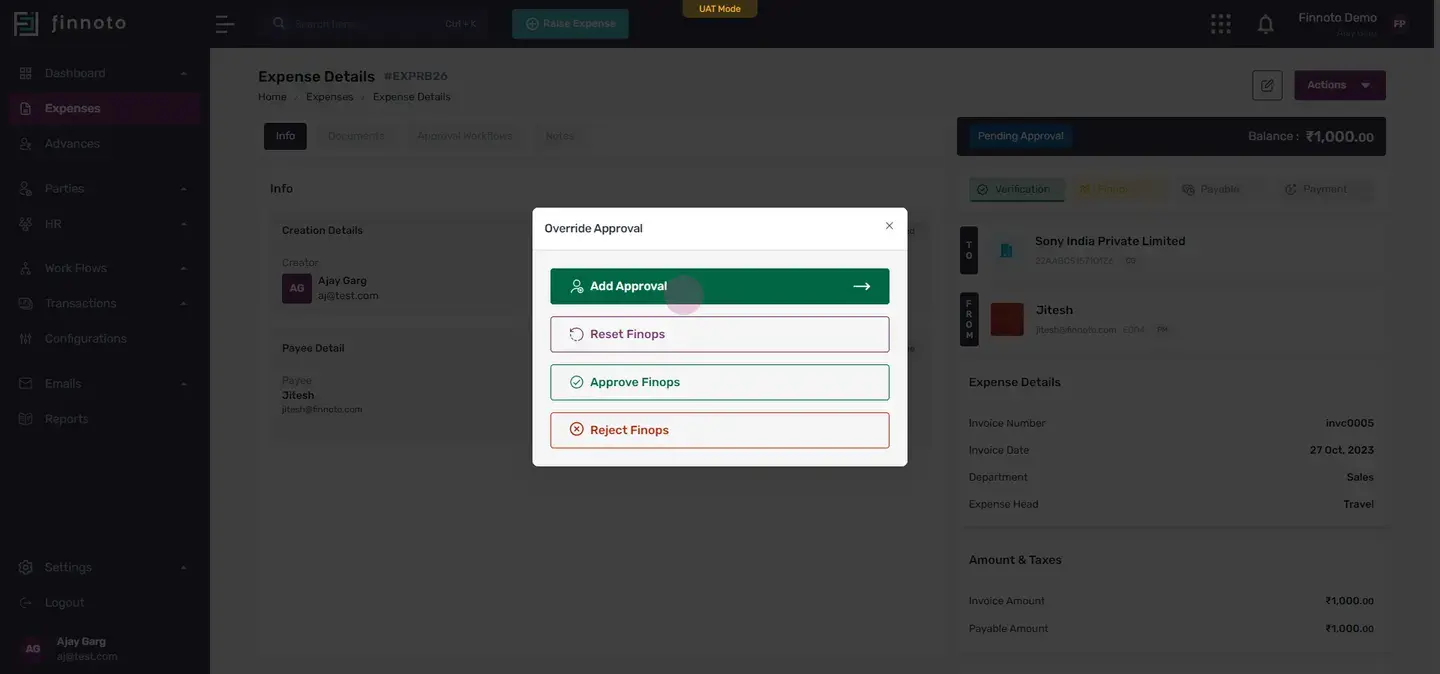Click the Expenses breadcrumb link

coord(330,97)
